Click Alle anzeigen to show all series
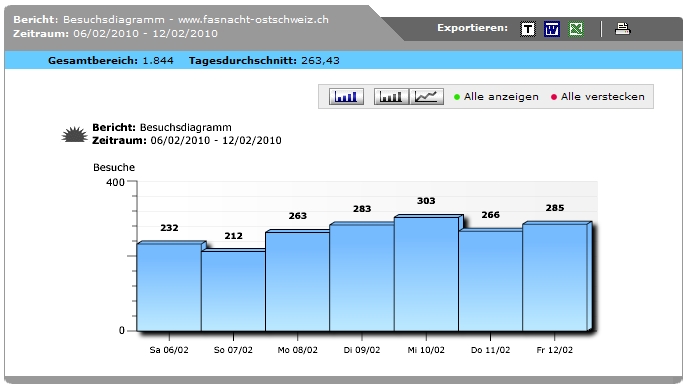This screenshot has width=687, height=387. pos(496,97)
